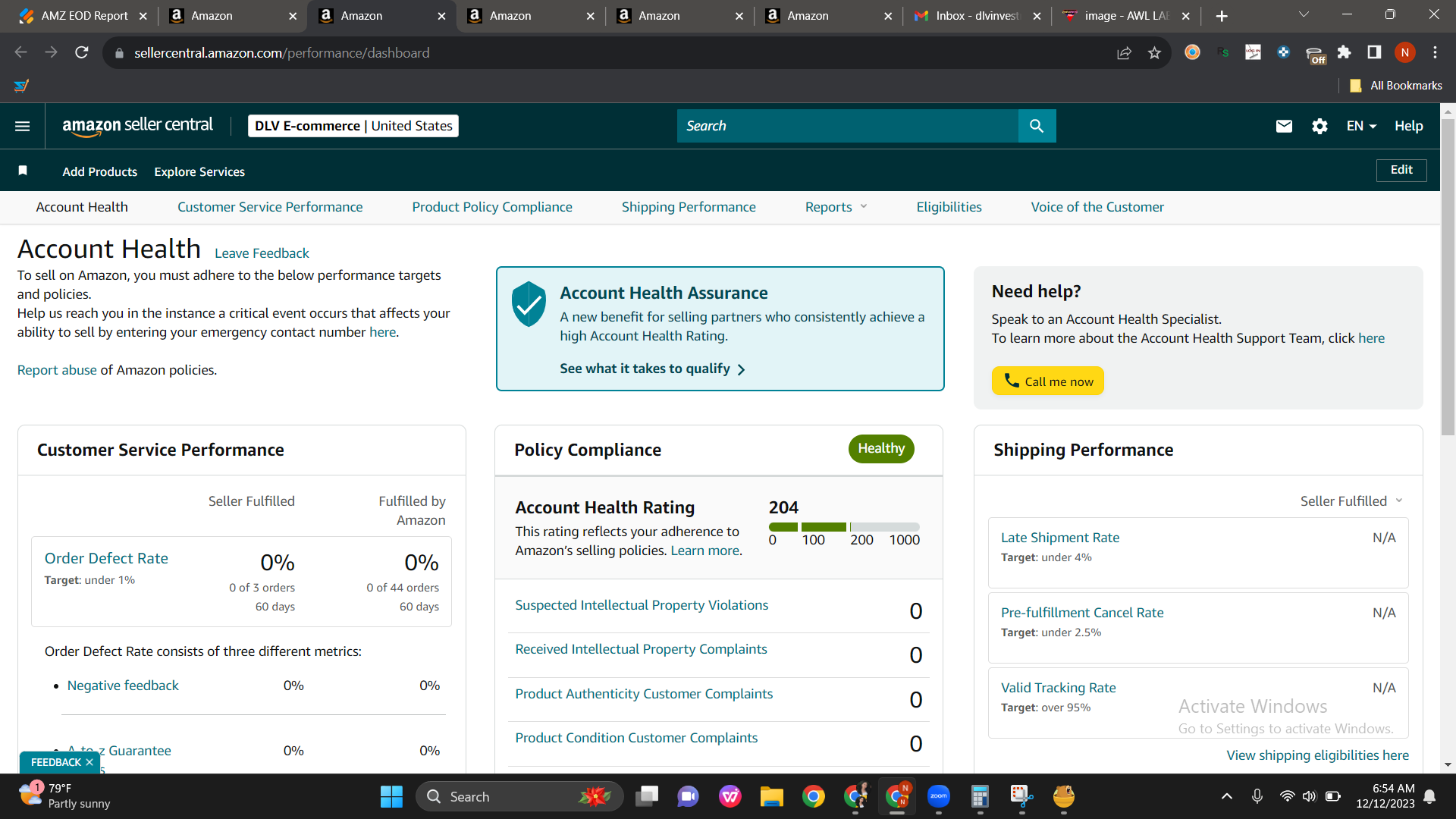This screenshot has height=819, width=1456.
Task: Open Order Defect Rate details
Action: coord(106,558)
